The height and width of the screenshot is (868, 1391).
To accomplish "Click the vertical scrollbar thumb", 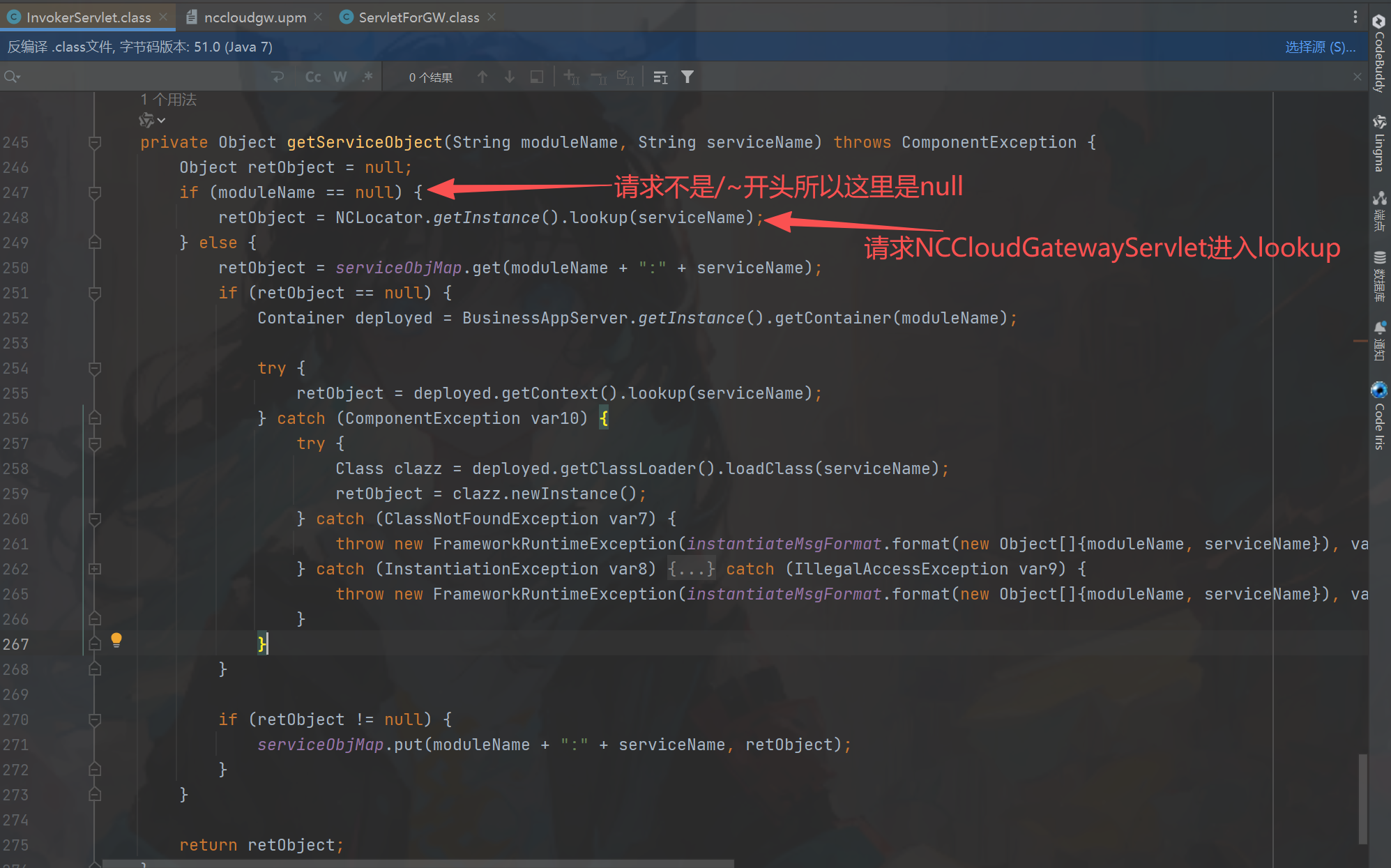I will tap(1362, 798).
